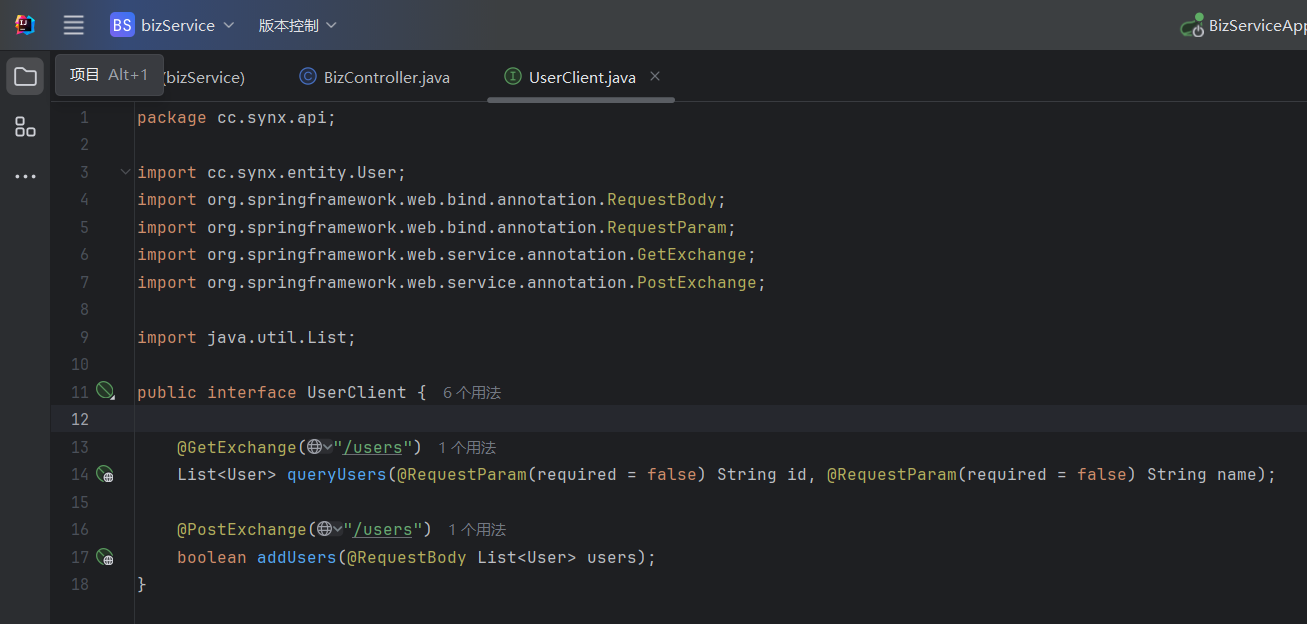Screen dimensions: 1307x624
Task: Click the gutter endpoint icon on line 14
Action: pos(105,474)
